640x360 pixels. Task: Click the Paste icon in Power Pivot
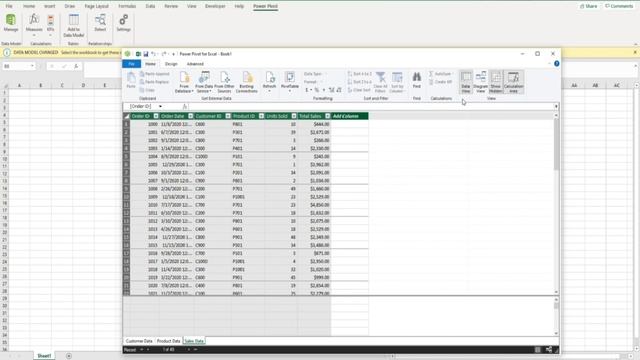click(131, 80)
